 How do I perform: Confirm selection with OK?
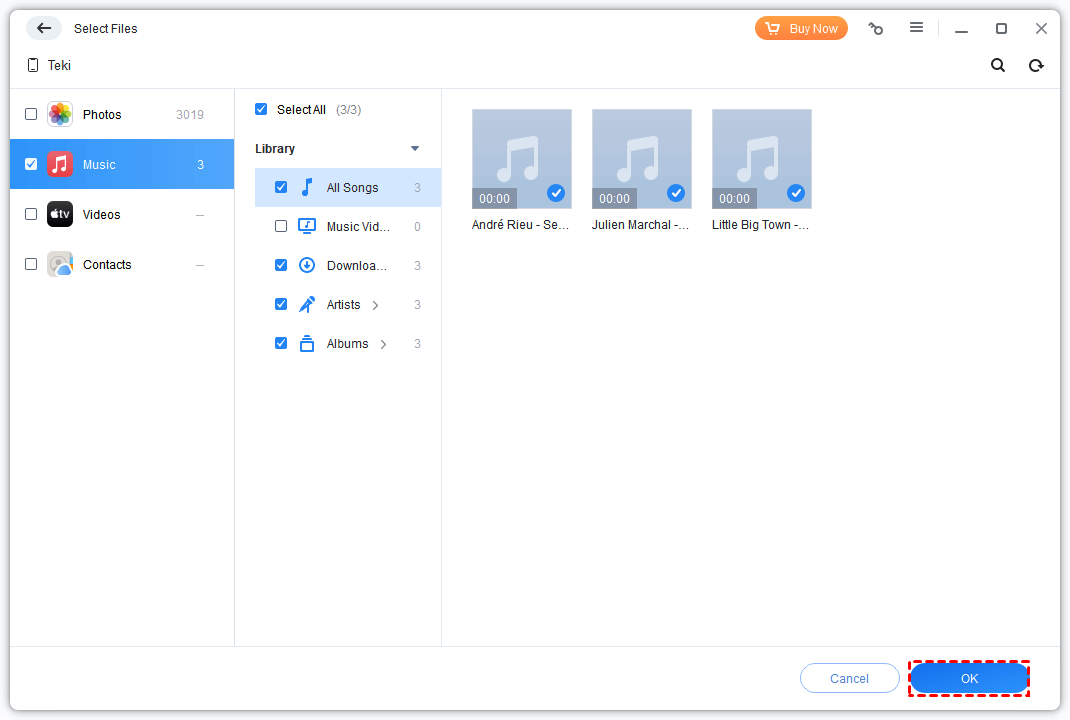968,678
